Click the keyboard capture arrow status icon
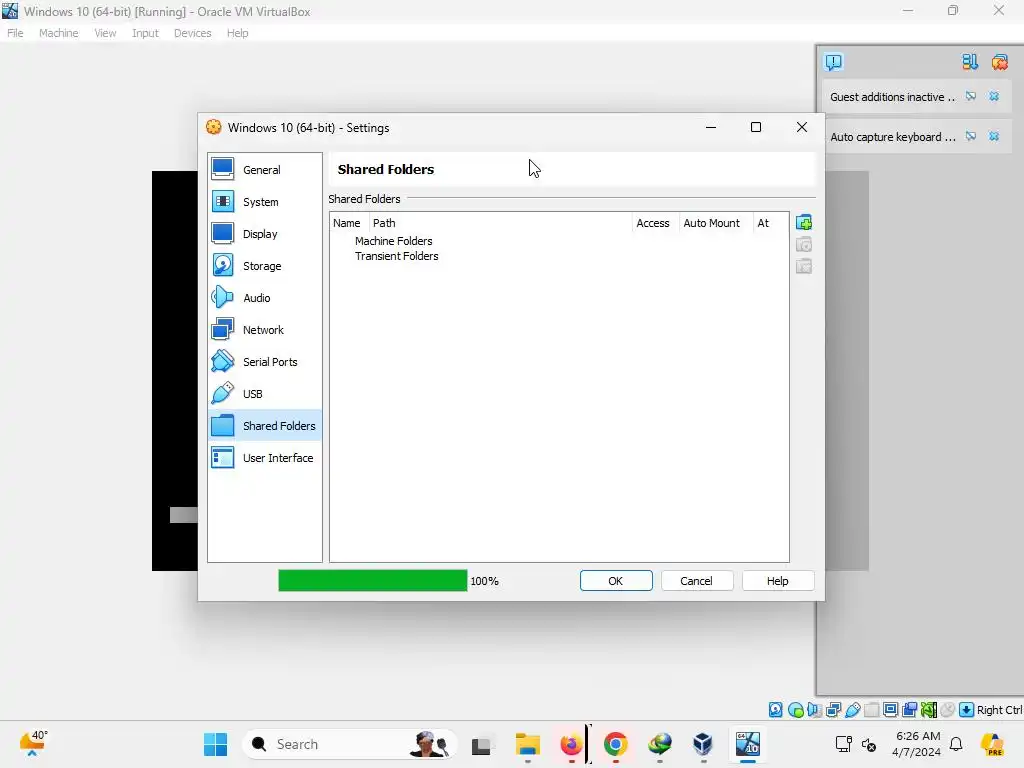The width and height of the screenshot is (1024, 768). 967,710
